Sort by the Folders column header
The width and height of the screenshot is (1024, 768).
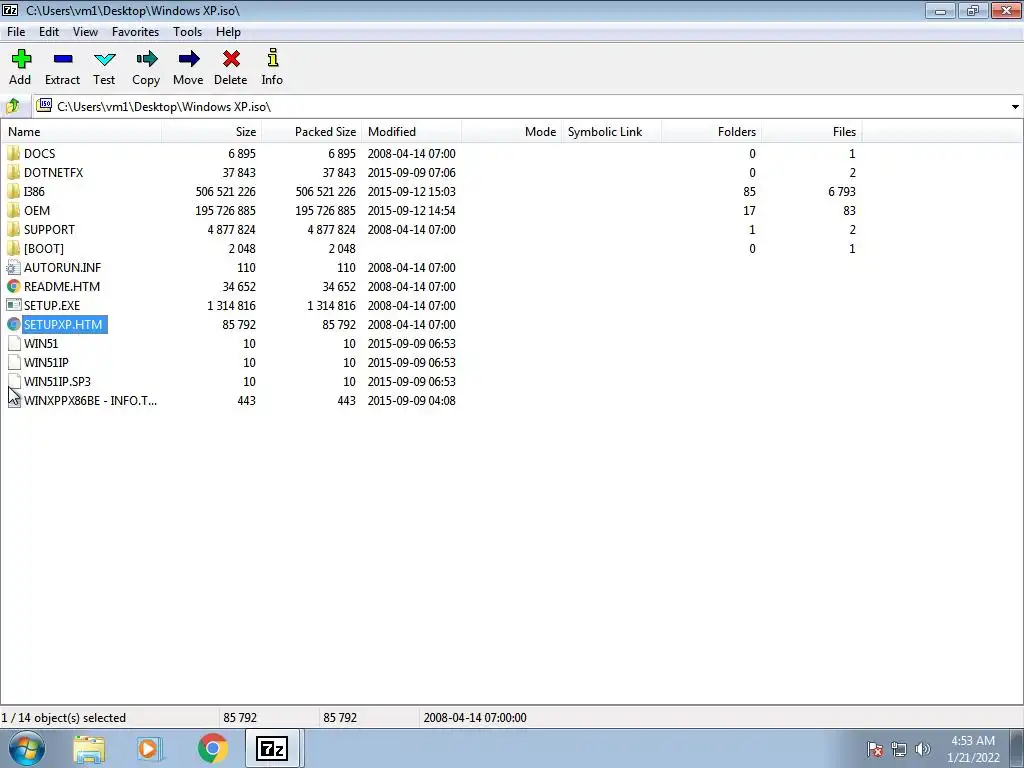tap(712, 131)
